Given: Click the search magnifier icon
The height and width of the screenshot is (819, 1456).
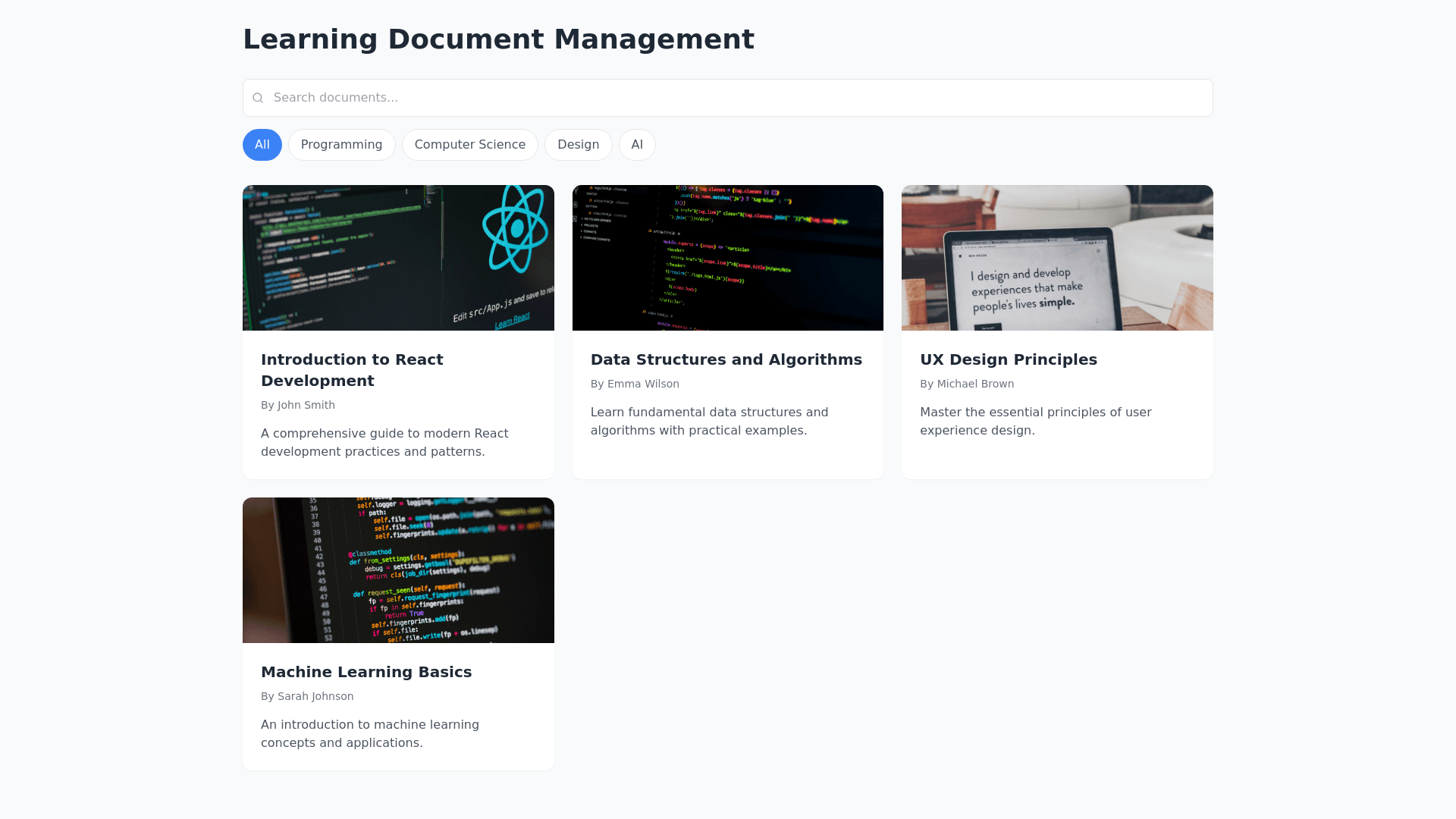Looking at the screenshot, I should coord(258,98).
